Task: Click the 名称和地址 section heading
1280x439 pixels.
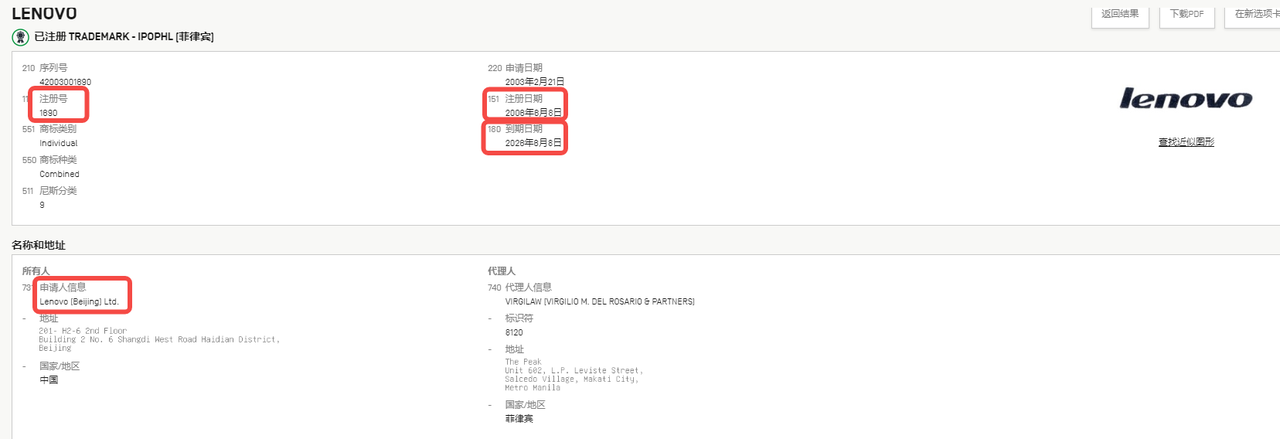Action: 39,245
